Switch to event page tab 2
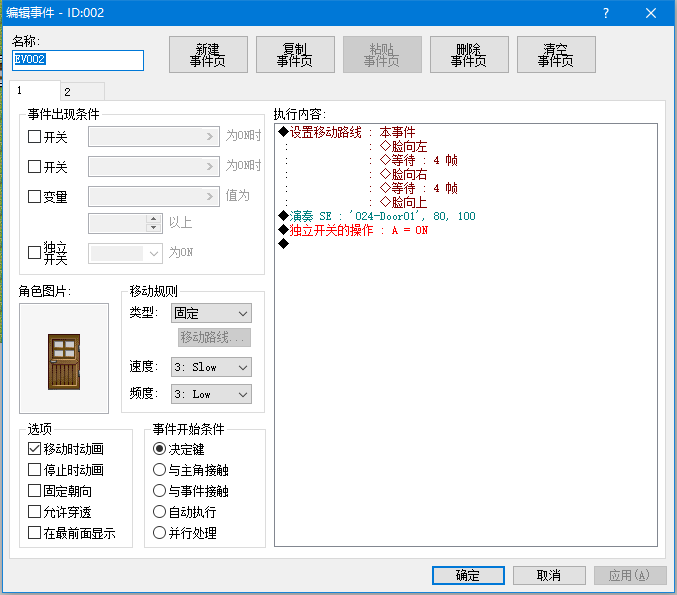Screen dimensions: 677x595 [x=82, y=92]
